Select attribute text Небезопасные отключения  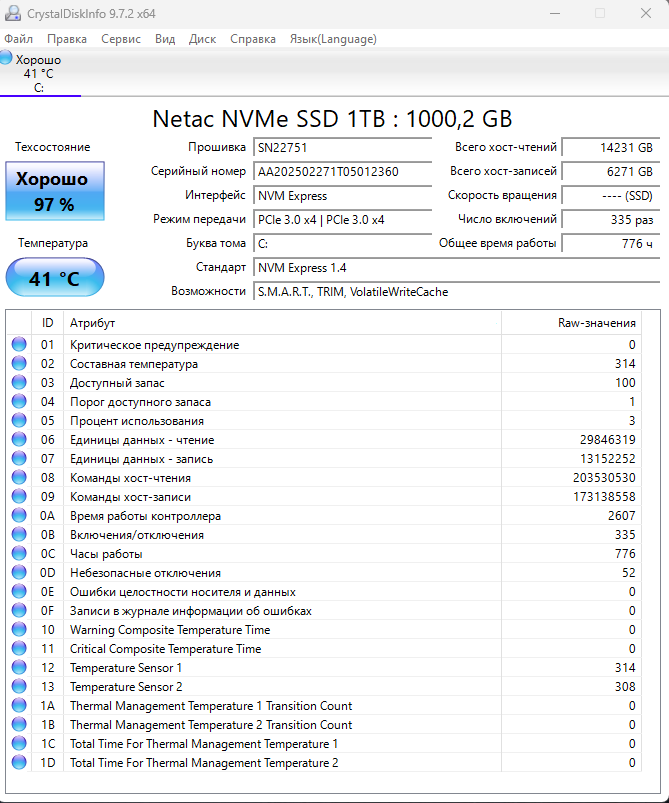tap(145, 573)
